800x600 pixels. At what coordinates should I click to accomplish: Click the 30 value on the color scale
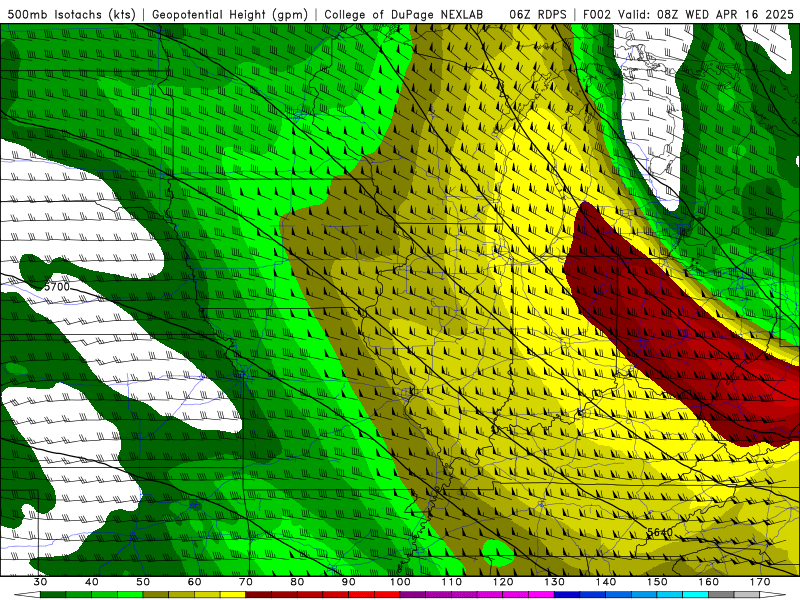tap(40, 582)
